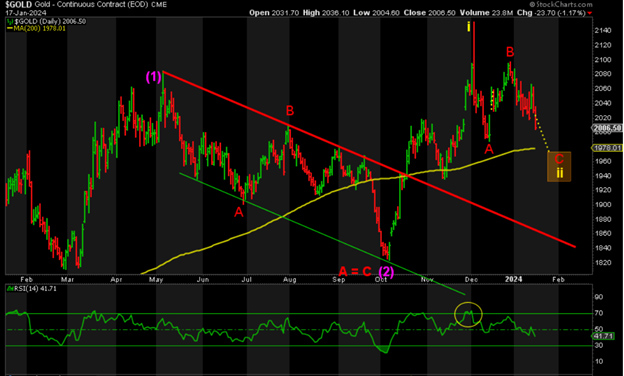Click the $GOLD ticker symbol title
This screenshot has width=624, height=376.
coord(19,5)
